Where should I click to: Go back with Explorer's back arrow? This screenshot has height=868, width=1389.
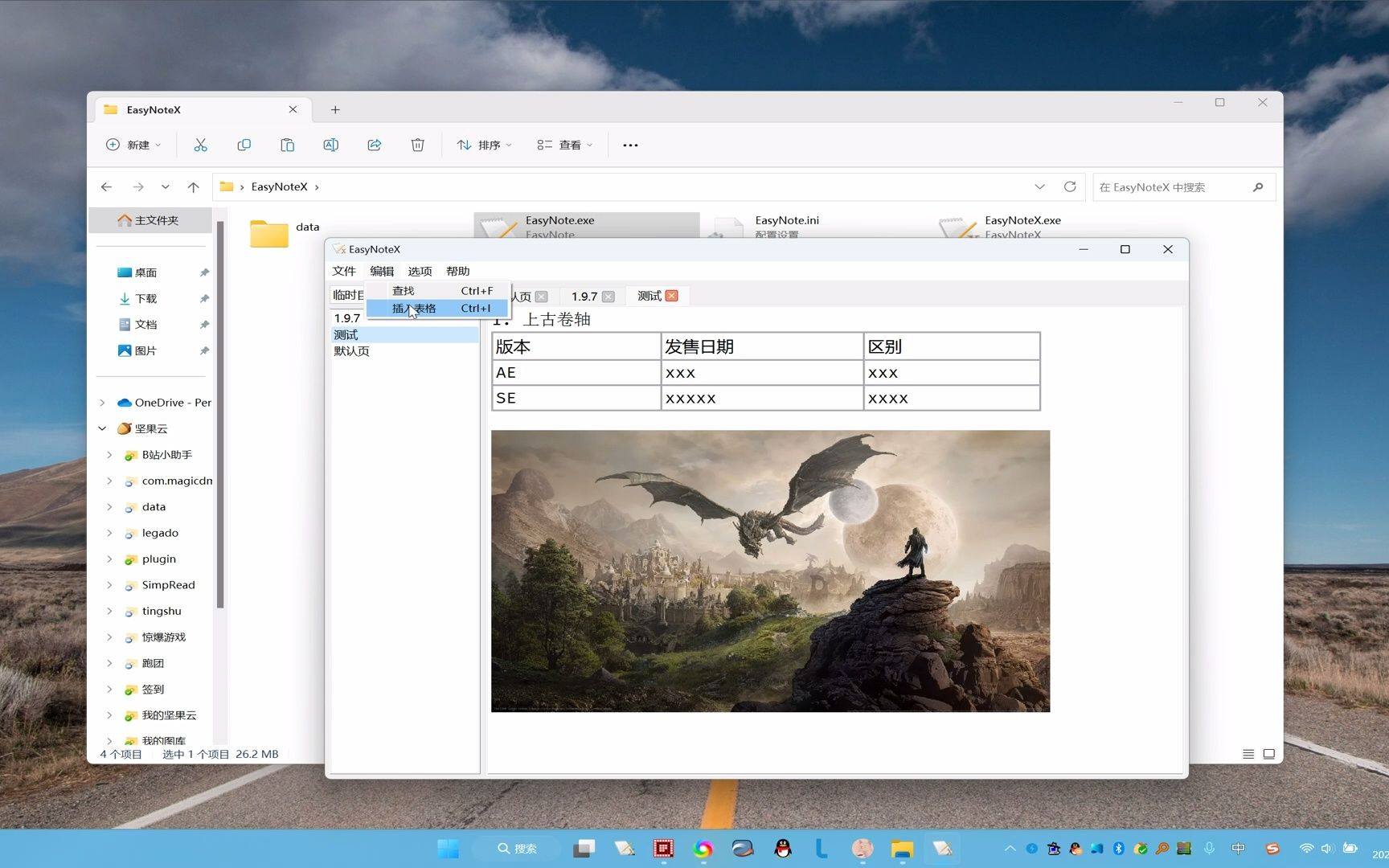(x=106, y=186)
